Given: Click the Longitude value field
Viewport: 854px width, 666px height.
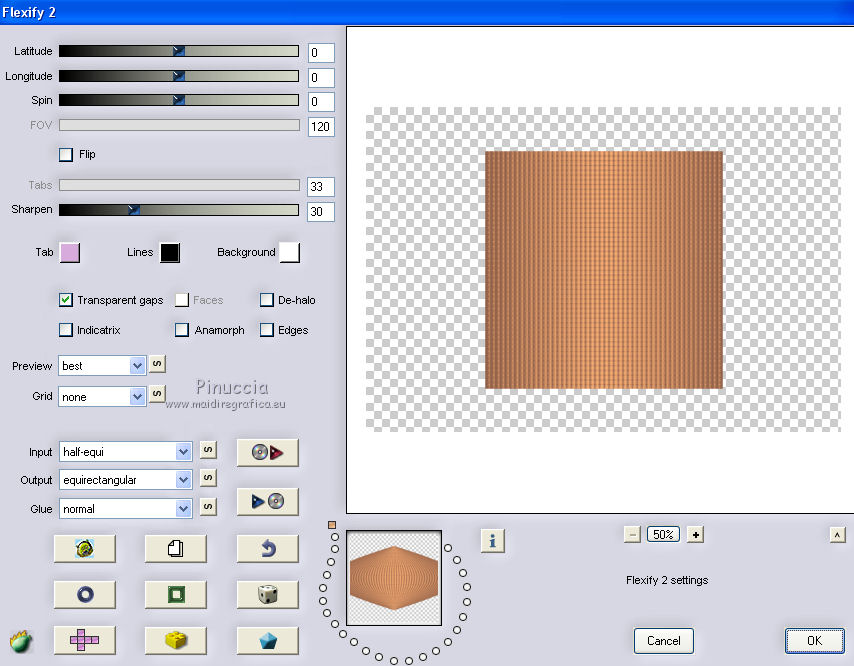Looking at the screenshot, I should [321, 77].
